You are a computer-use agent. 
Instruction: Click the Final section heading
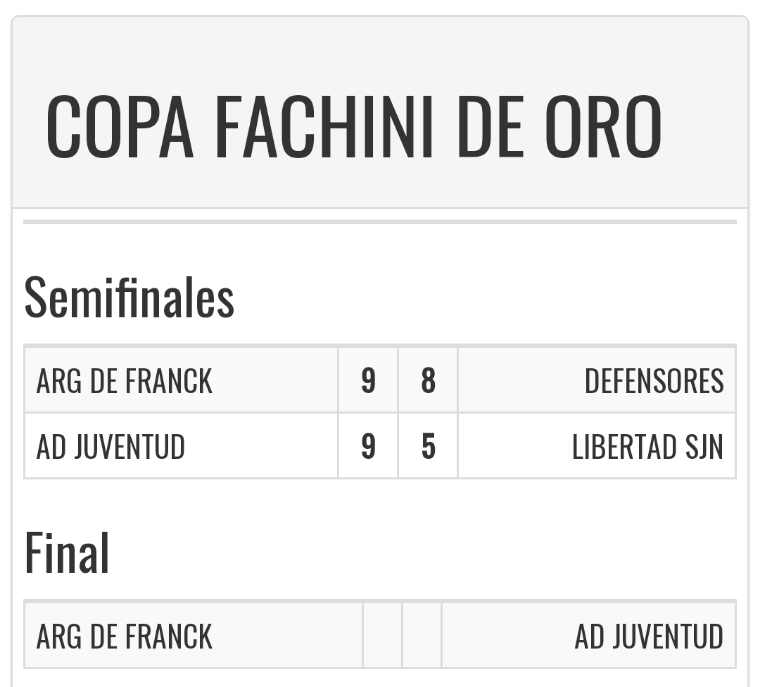[67, 553]
